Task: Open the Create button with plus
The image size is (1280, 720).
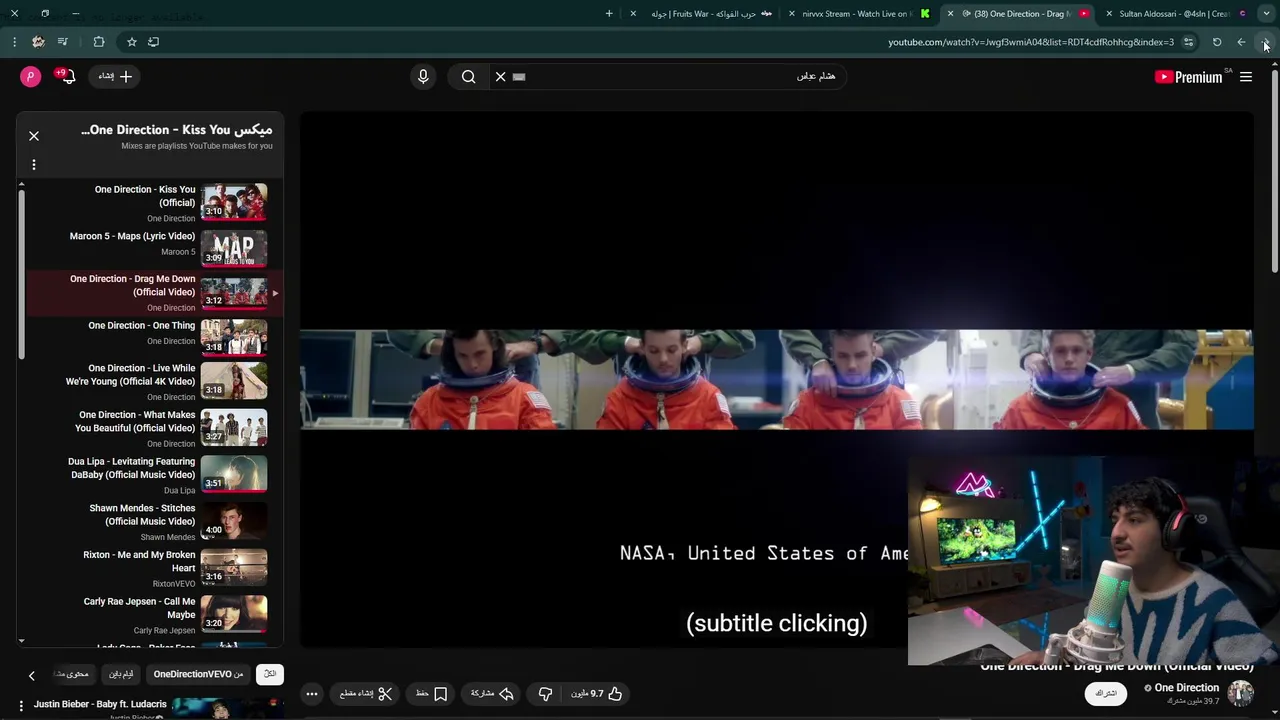Action: click(116, 77)
